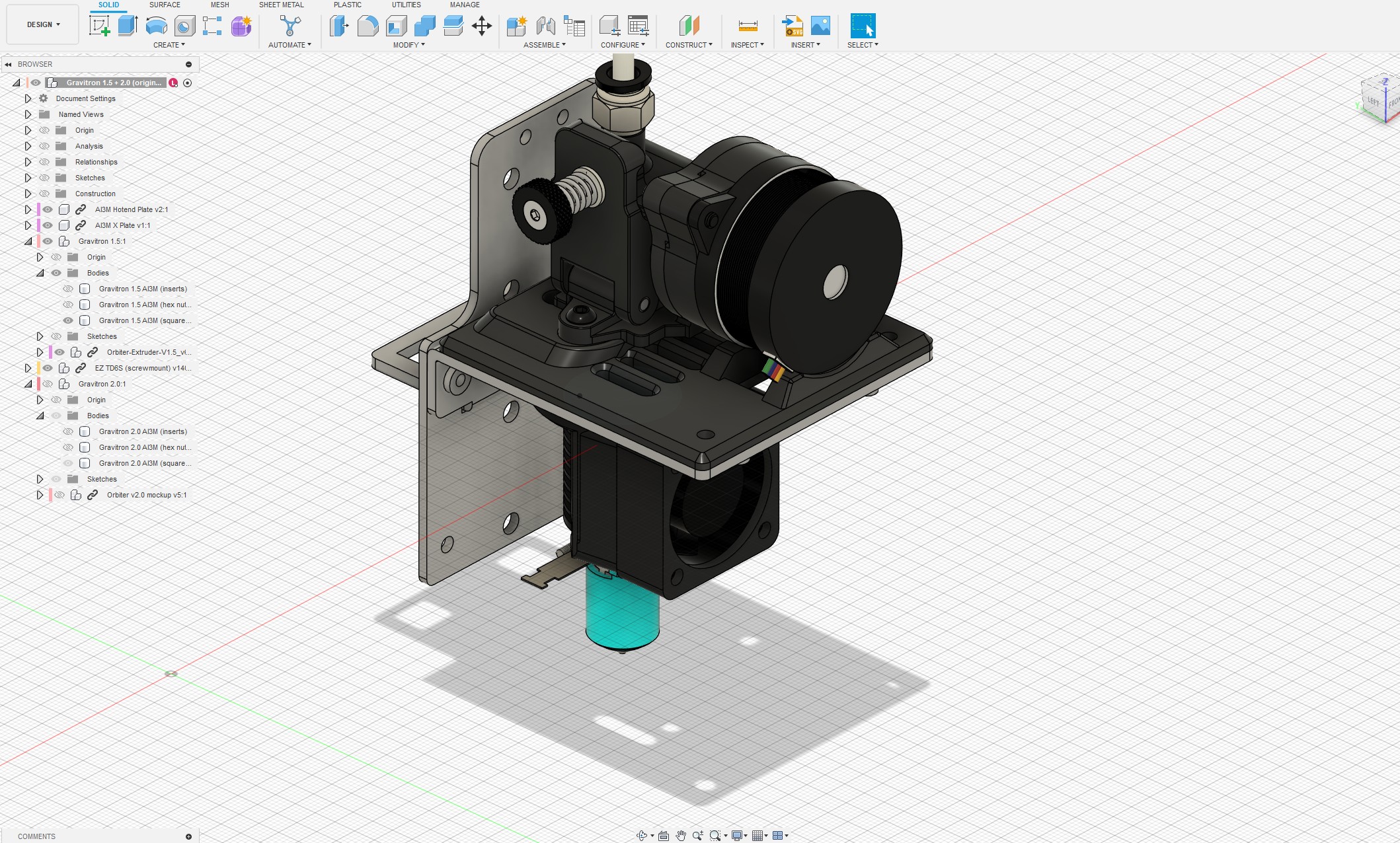The height and width of the screenshot is (843, 1400).
Task: Open the MODIFY dropdown menu
Action: [x=409, y=45]
